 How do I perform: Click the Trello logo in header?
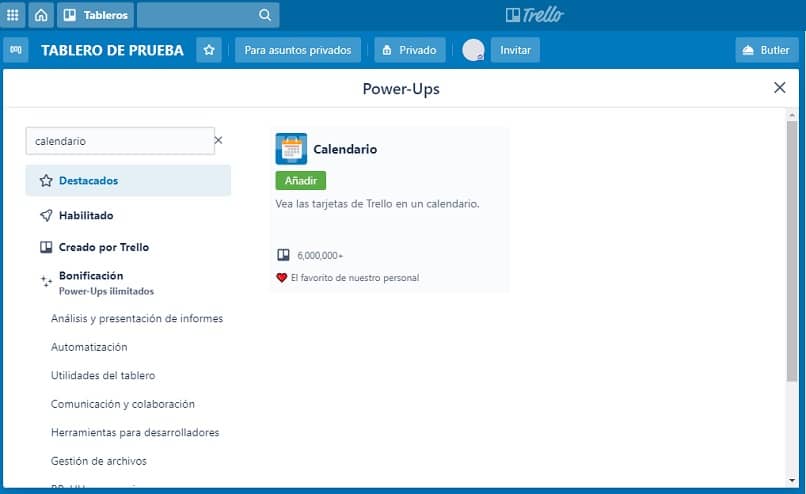[x=535, y=15]
